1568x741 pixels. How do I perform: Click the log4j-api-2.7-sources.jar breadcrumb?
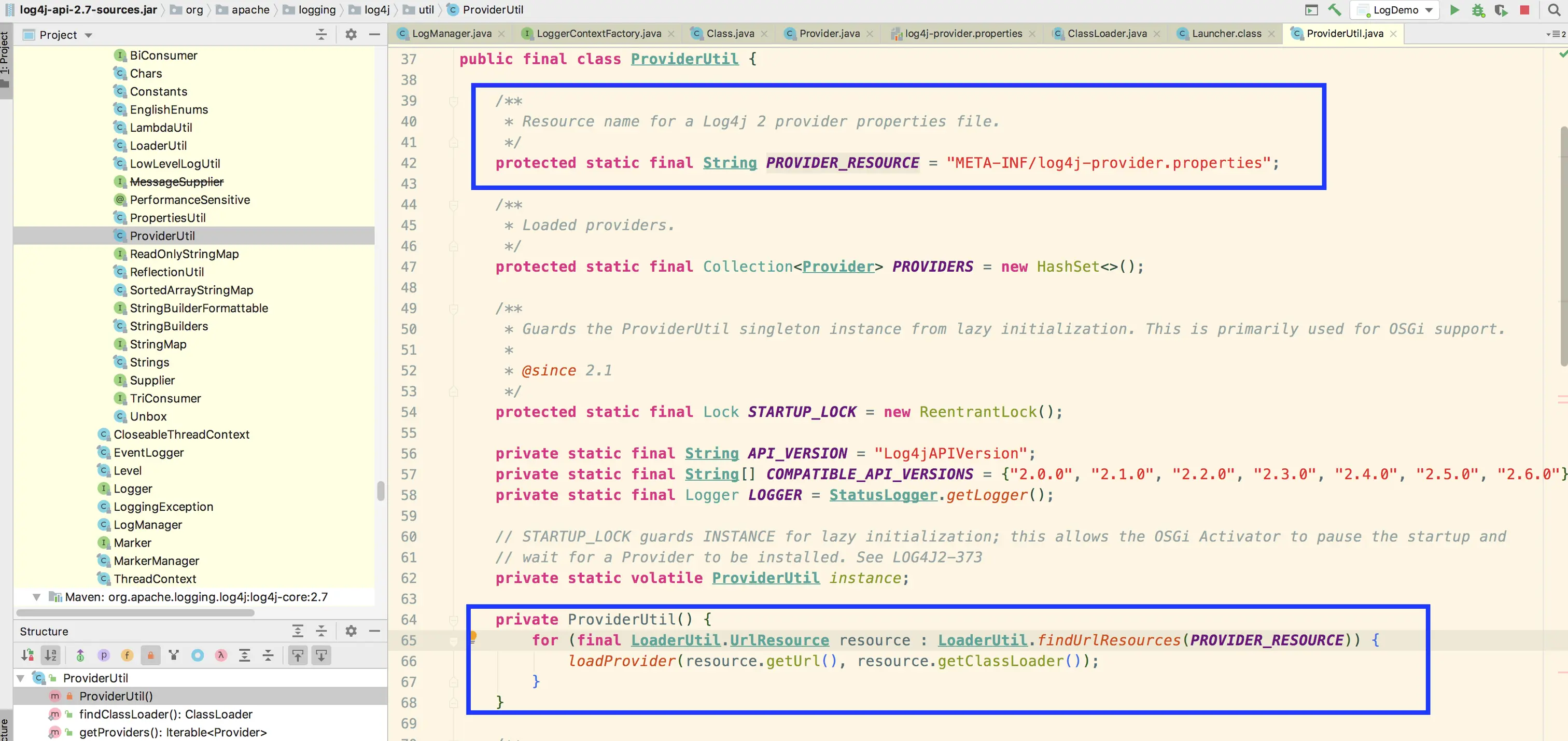tap(81, 10)
